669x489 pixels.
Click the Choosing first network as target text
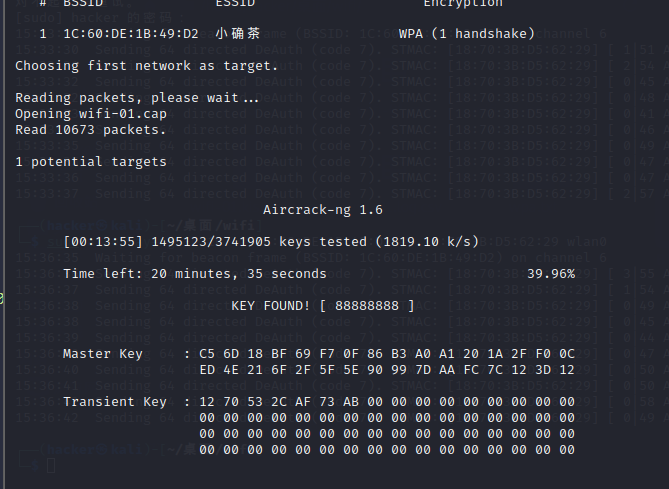click(x=146, y=66)
